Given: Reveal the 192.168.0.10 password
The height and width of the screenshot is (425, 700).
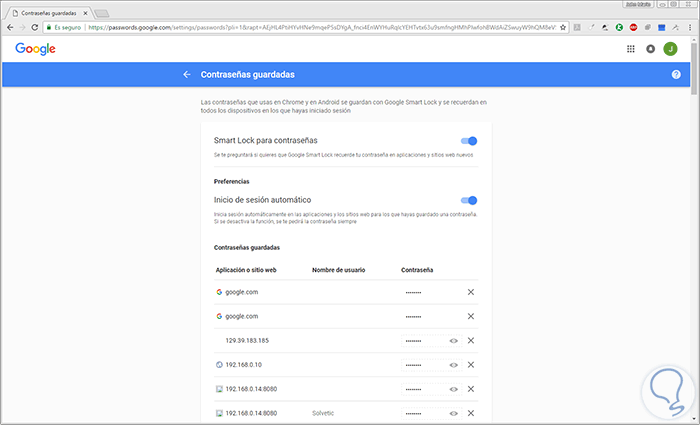Looking at the screenshot, I should coord(453,365).
